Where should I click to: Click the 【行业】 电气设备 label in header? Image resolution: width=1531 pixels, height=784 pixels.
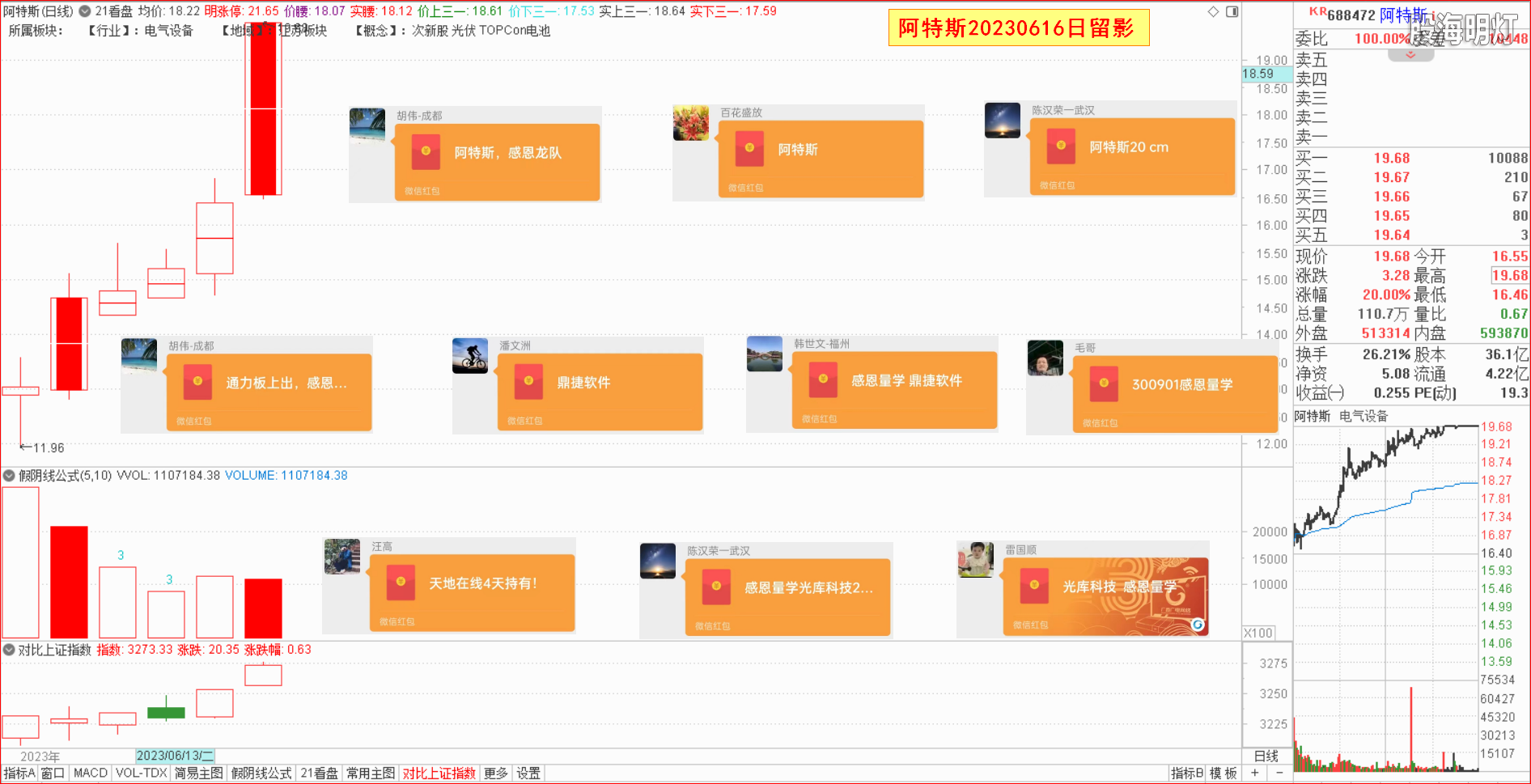tap(140, 31)
